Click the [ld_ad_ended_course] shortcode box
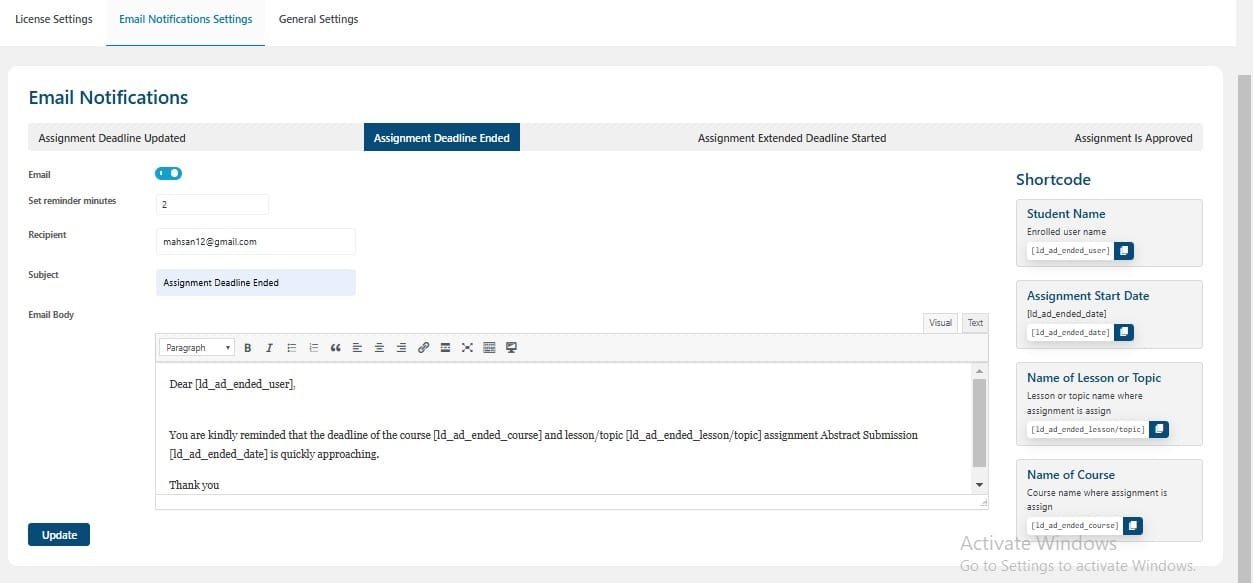Screen dimensions: 1253x583 click(x=1074, y=525)
